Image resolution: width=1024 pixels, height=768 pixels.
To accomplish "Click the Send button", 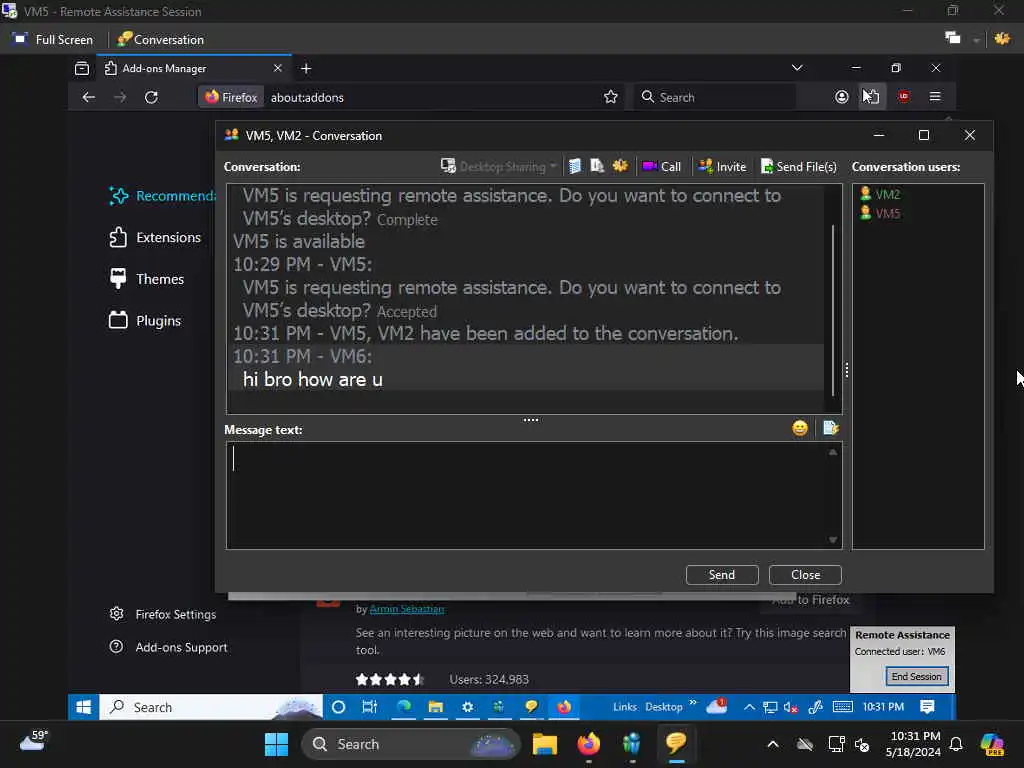I will [x=722, y=575].
